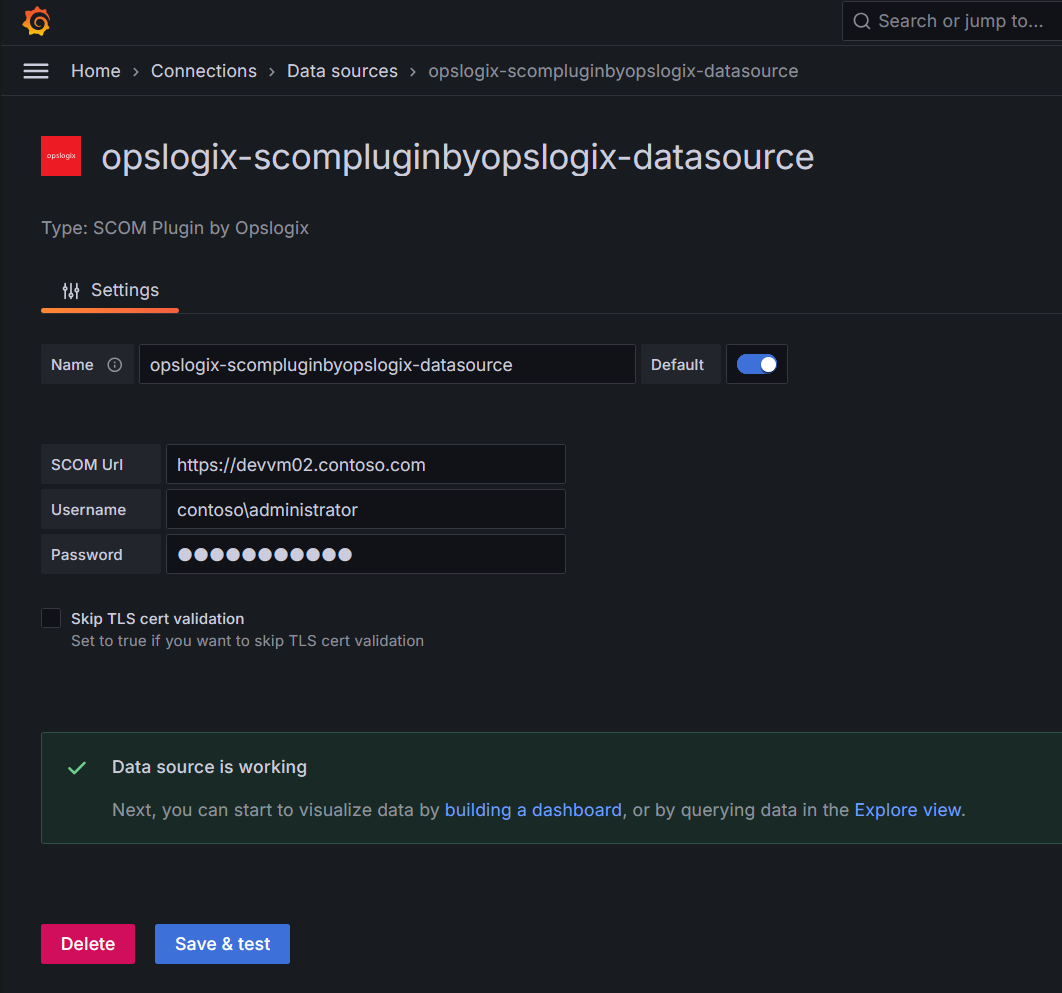Open the hamburger navigation menu
The width and height of the screenshot is (1062, 993).
[x=36, y=71]
